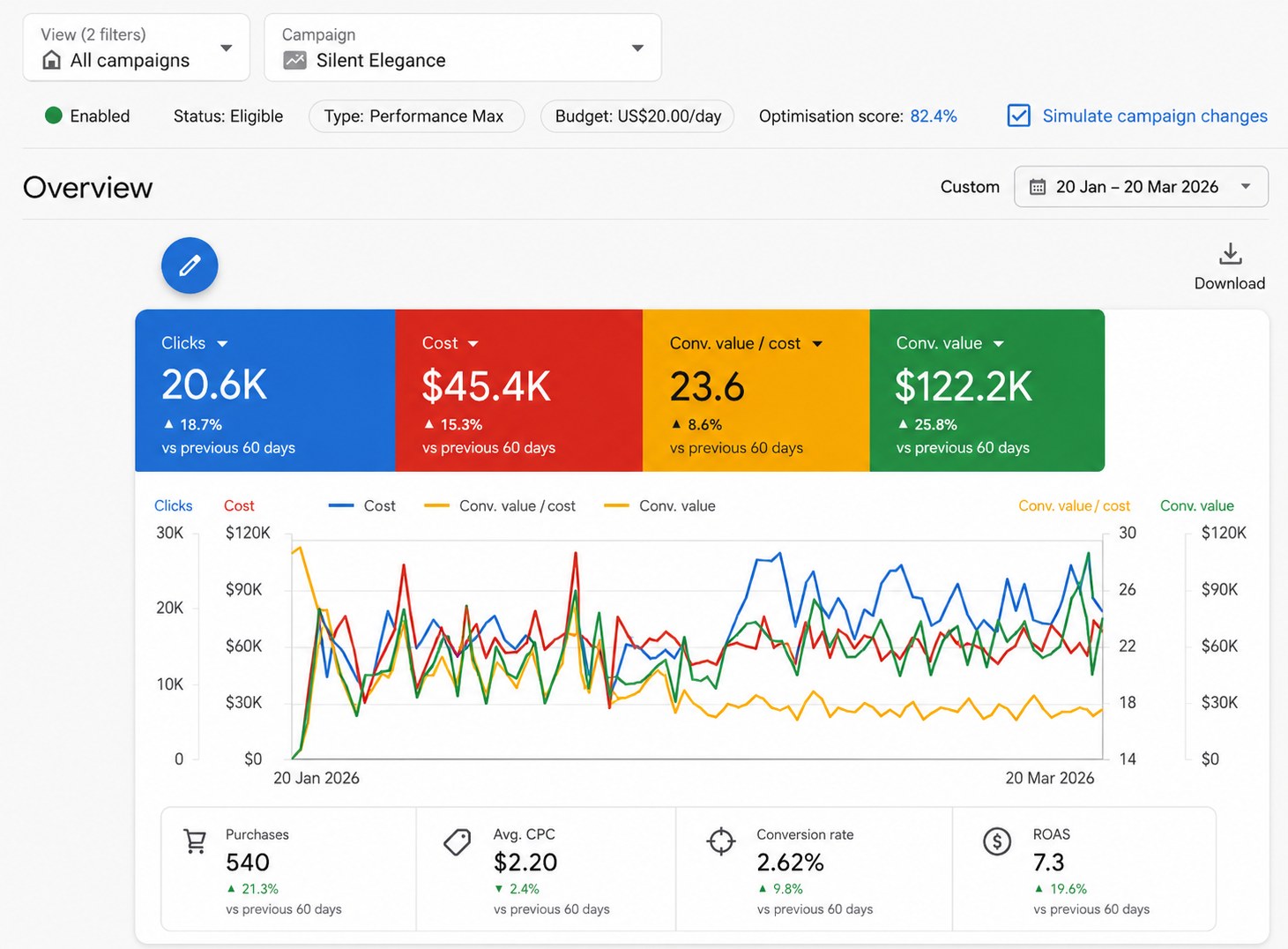
Task: Click the Overview heading
Action: [88, 187]
